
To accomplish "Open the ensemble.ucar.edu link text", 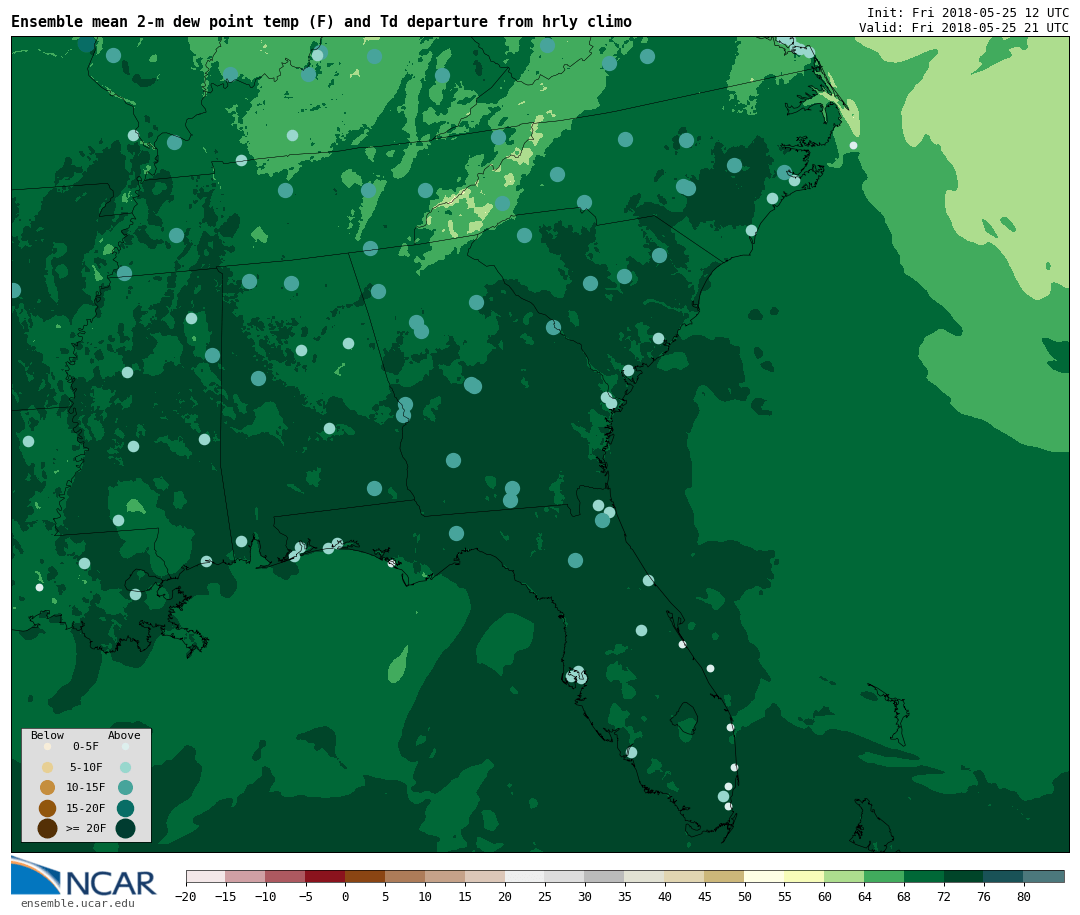I will [x=78, y=903].
